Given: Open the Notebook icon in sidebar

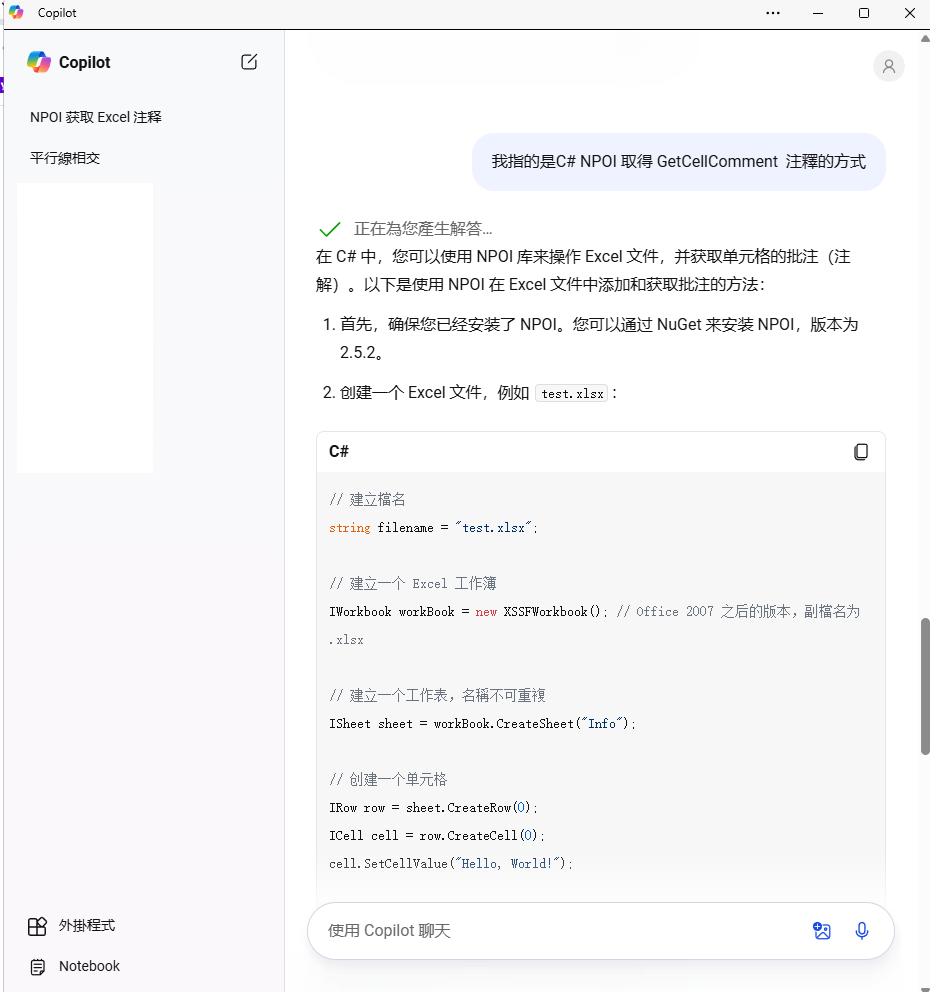Looking at the screenshot, I should pos(37,967).
